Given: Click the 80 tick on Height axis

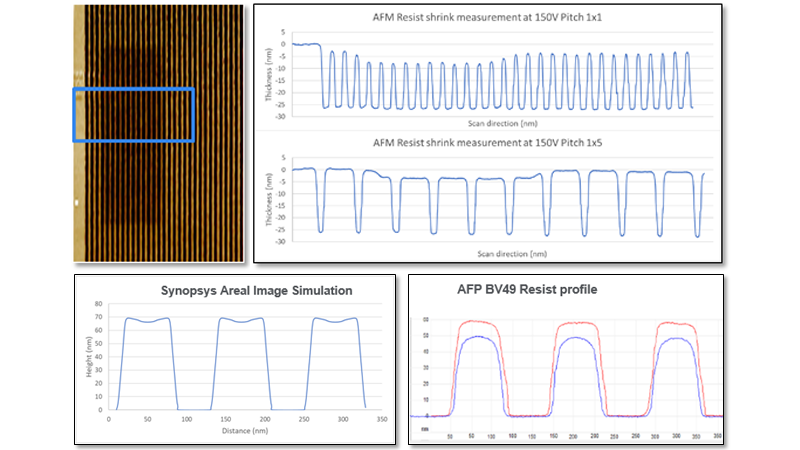Looking at the screenshot, I should (x=99, y=303).
